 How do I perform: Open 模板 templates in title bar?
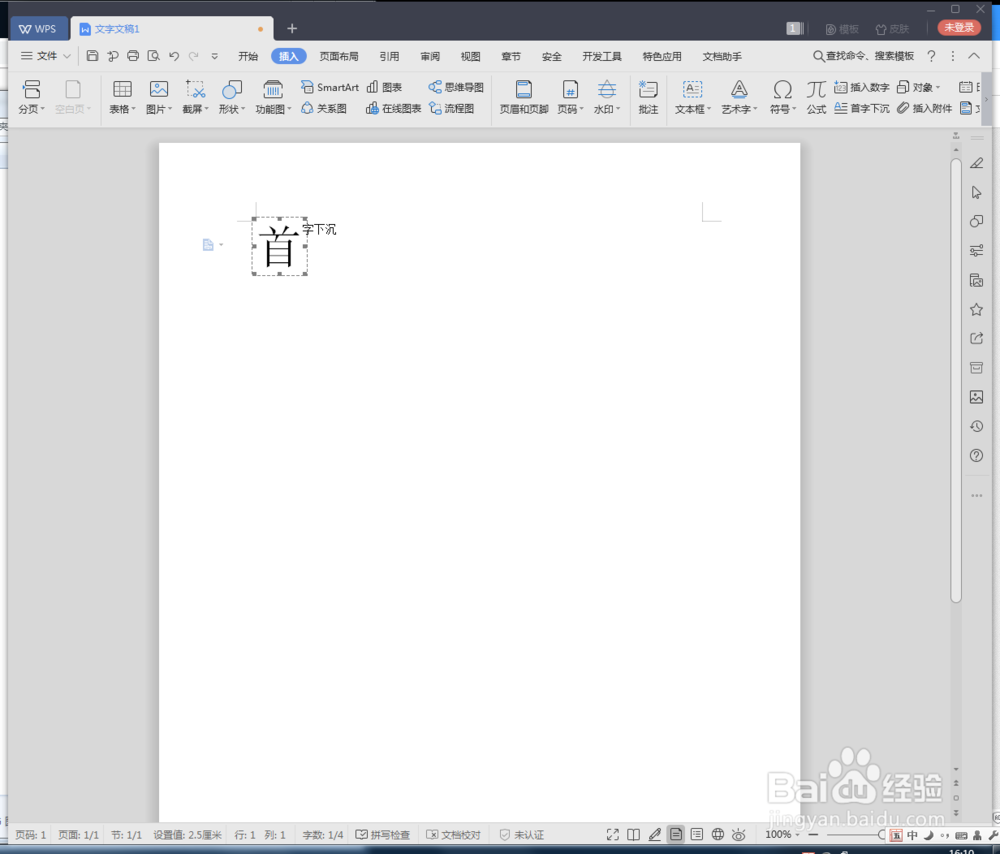[842, 29]
